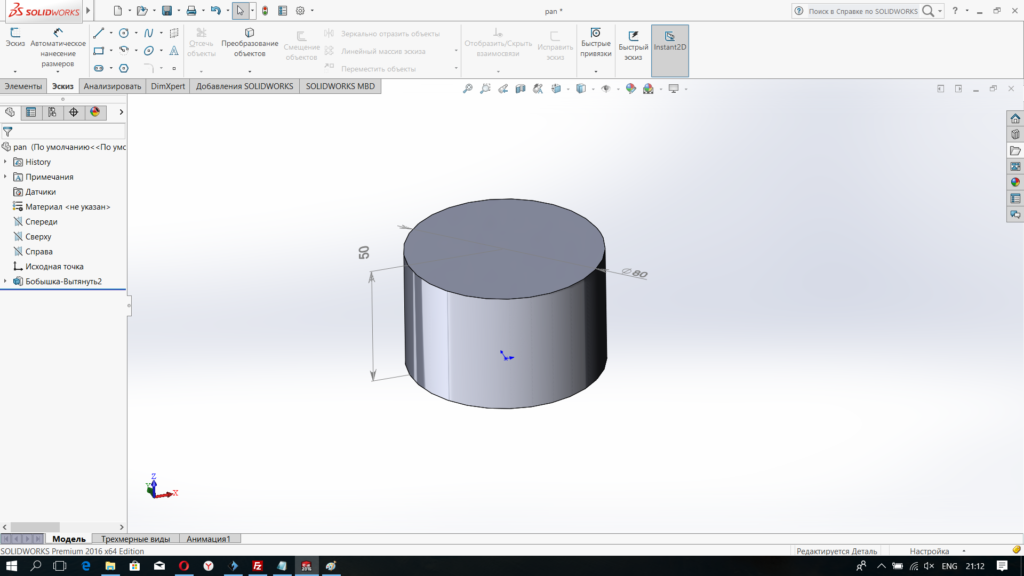Open Appearances tab in task pane
Screen dimensions: 1024x576
tap(1015, 182)
